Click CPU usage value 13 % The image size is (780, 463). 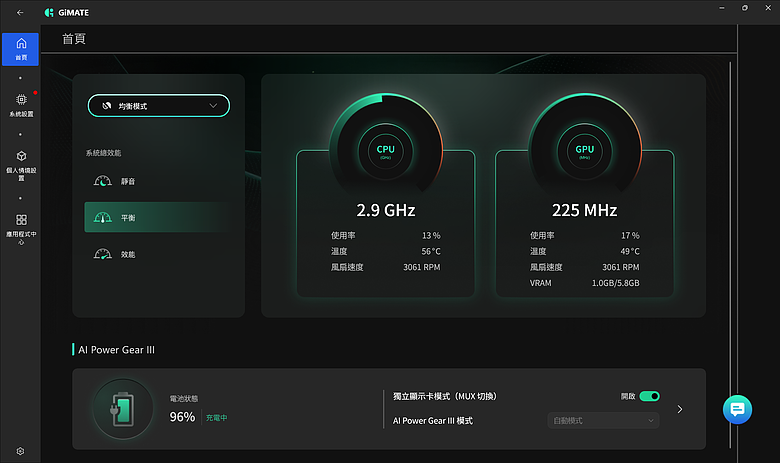coord(431,235)
